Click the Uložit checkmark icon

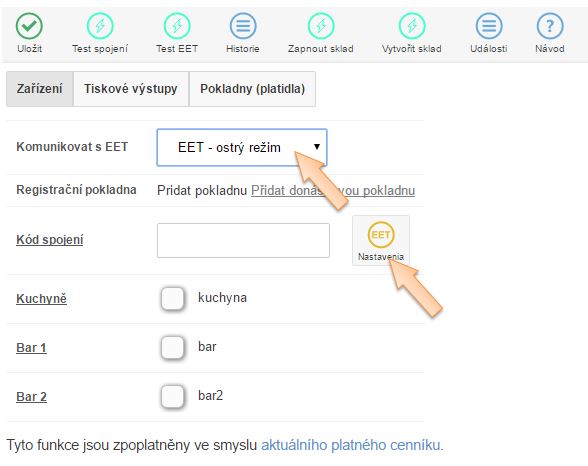pos(29,26)
